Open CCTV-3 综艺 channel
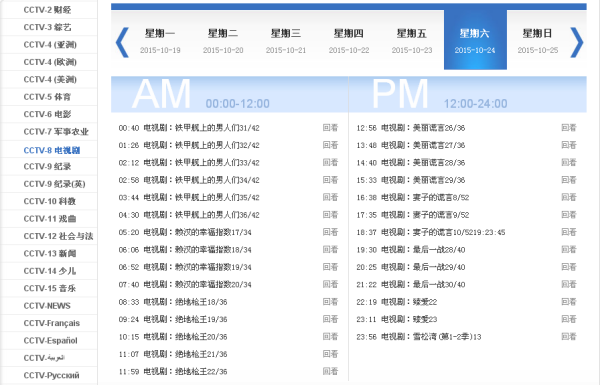This screenshot has height=385, width=600. (47, 27)
